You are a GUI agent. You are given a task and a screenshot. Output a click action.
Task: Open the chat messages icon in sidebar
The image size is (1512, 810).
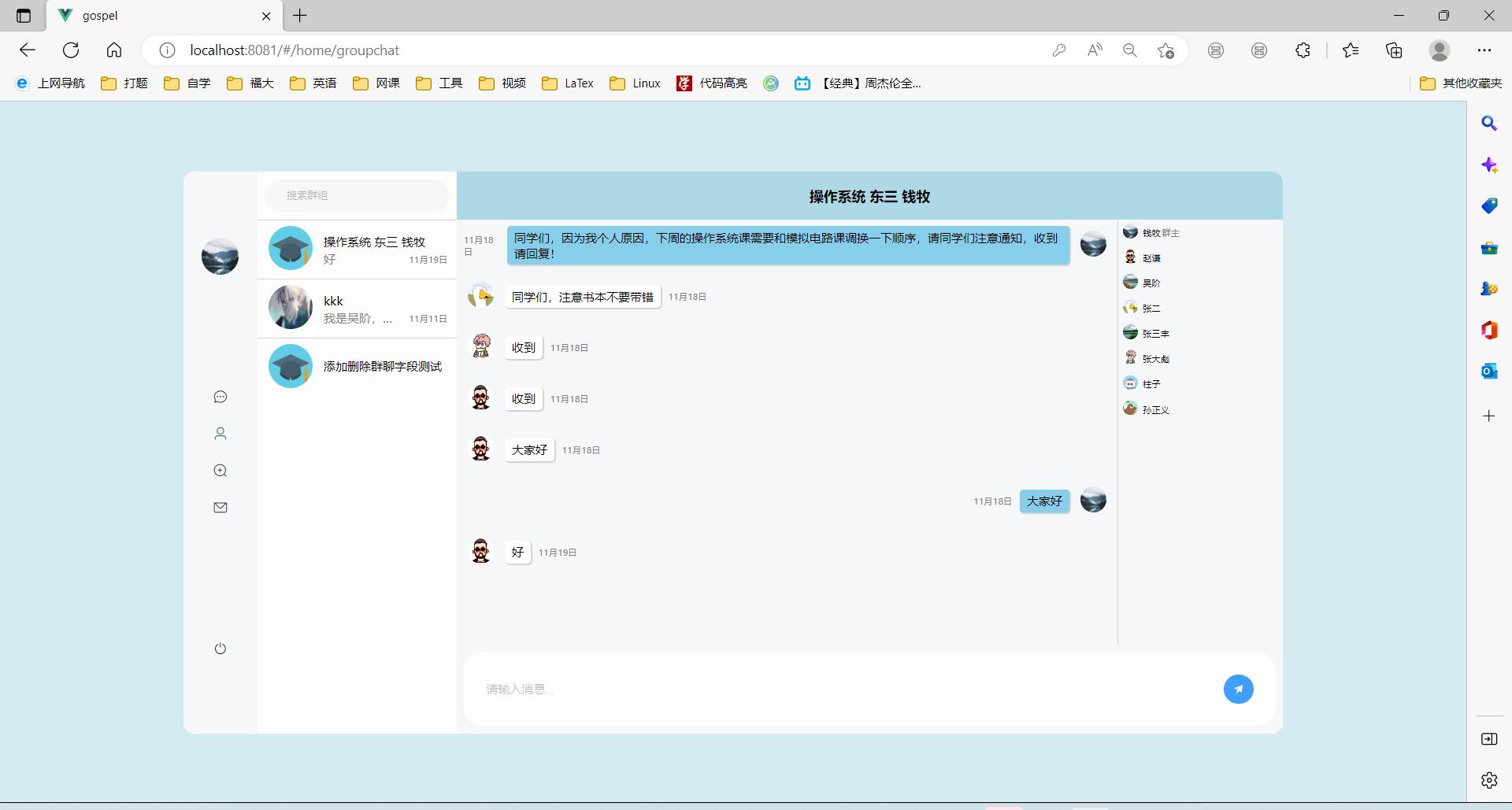[x=220, y=397]
